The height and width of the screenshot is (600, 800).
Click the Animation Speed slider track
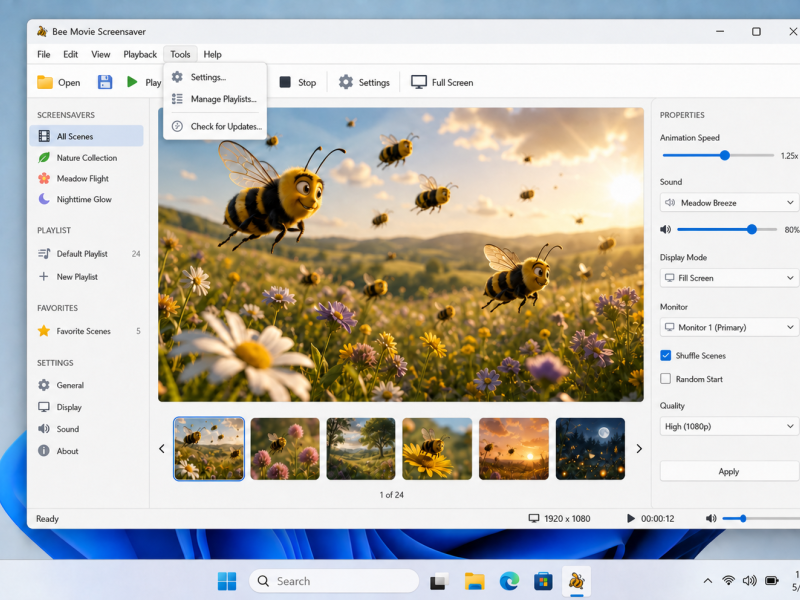[x=717, y=156]
